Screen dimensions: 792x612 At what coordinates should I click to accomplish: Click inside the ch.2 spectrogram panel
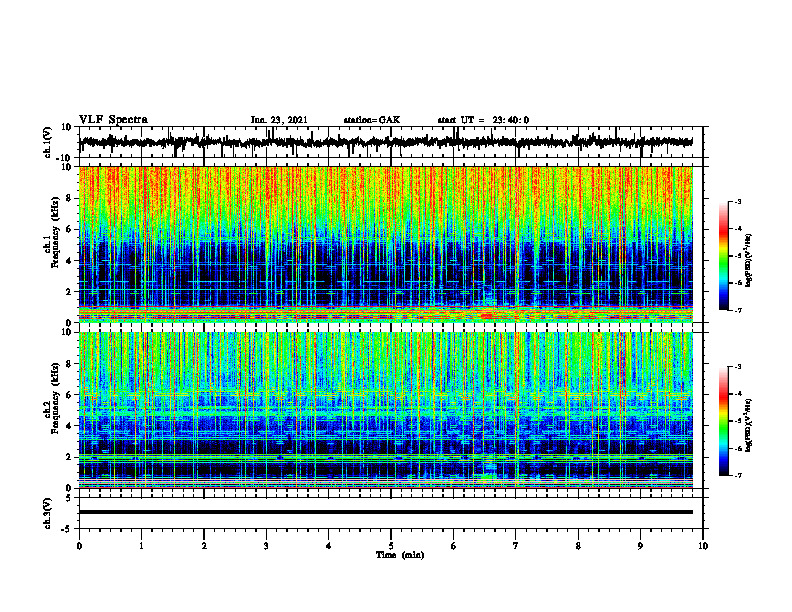(x=386, y=410)
